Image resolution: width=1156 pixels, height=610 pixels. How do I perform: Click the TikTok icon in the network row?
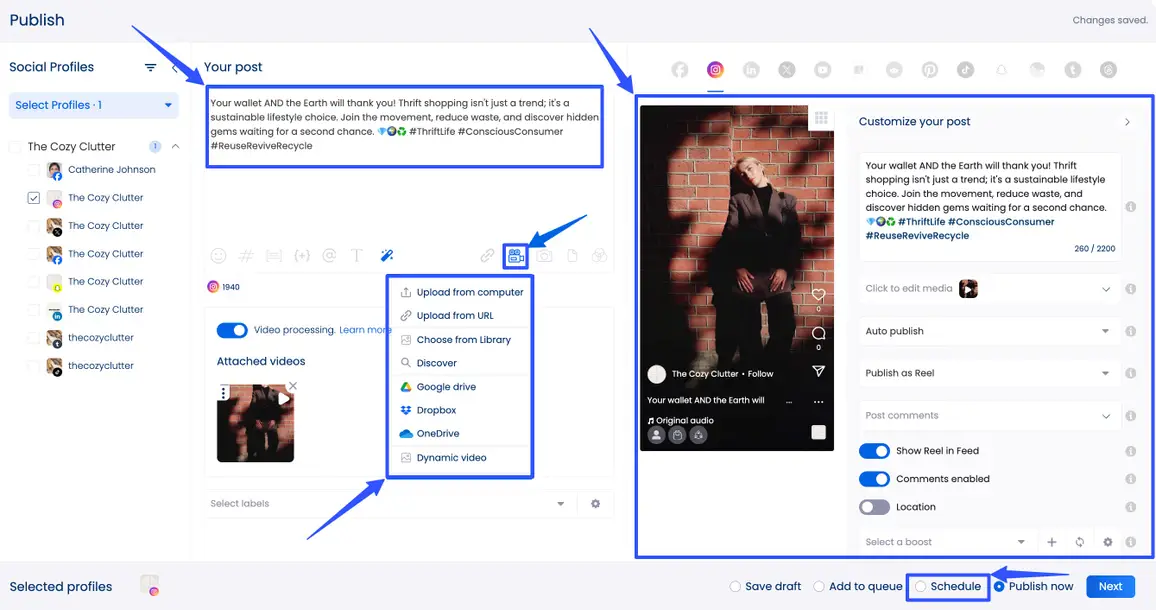pyautogui.click(x=965, y=70)
